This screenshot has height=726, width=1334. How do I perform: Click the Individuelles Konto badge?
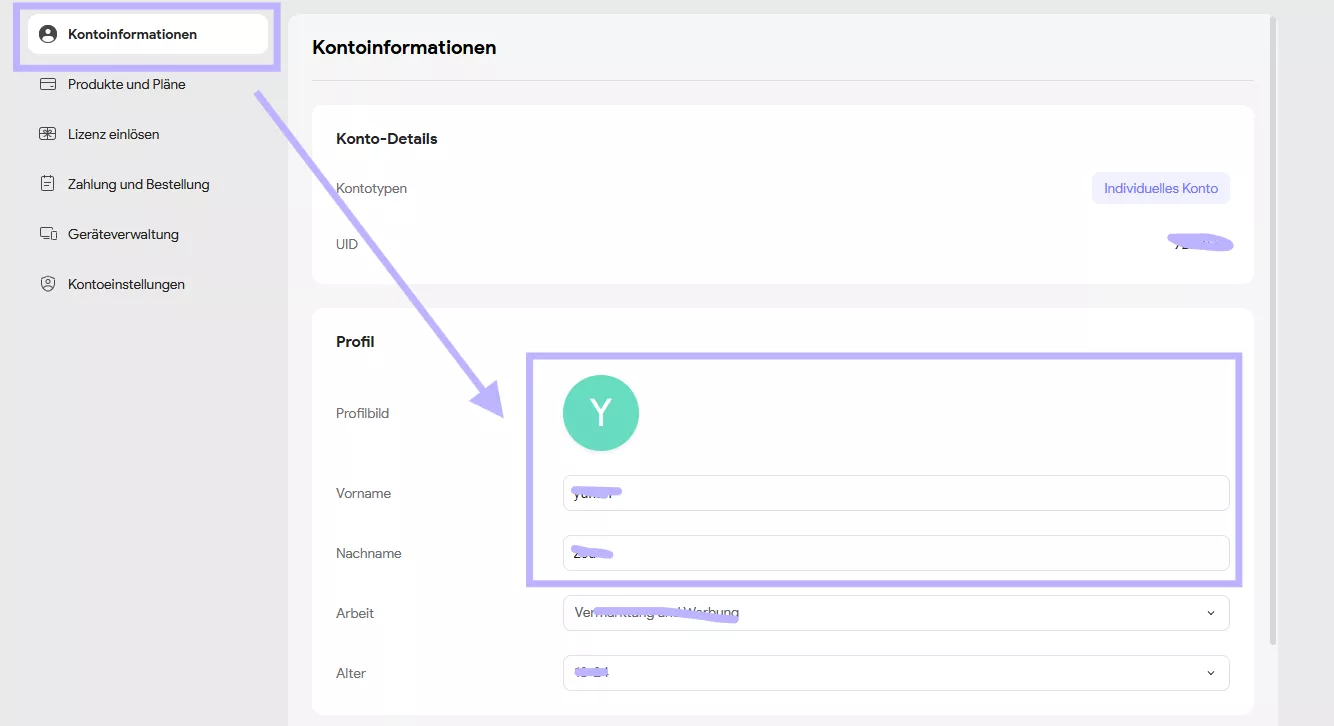click(1160, 188)
